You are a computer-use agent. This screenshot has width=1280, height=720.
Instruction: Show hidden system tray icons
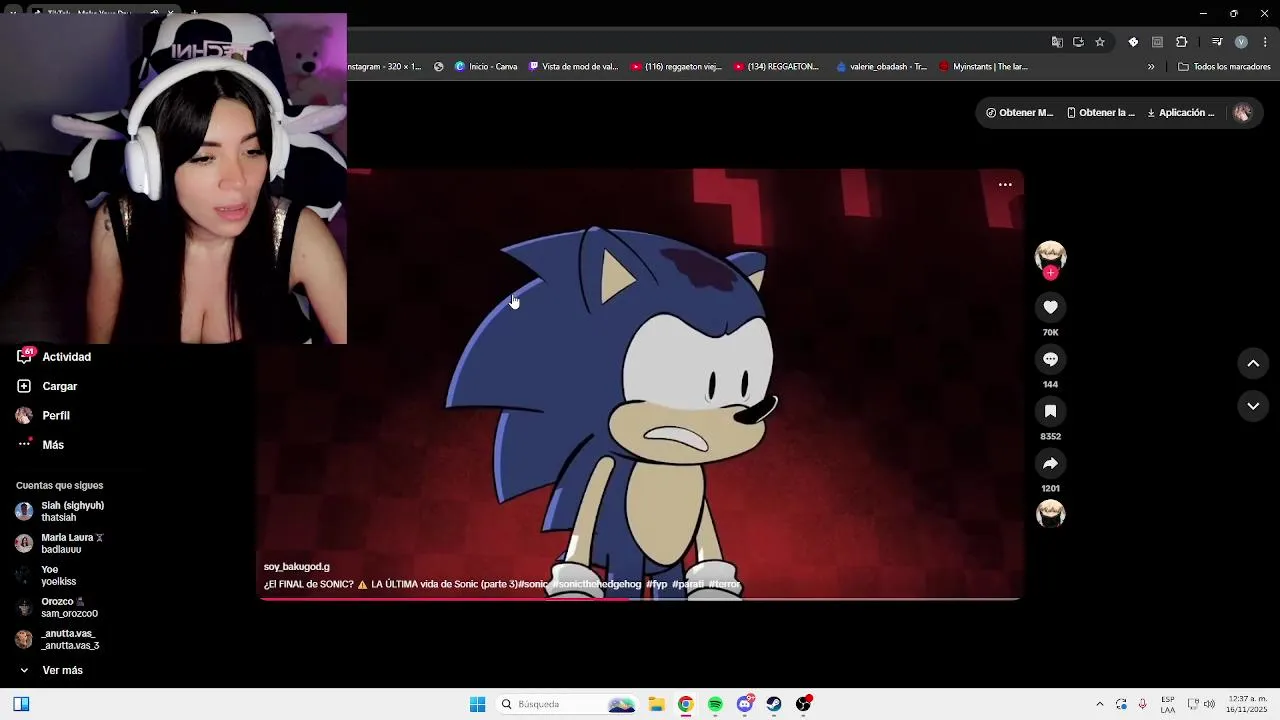pyautogui.click(x=1099, y=704)
